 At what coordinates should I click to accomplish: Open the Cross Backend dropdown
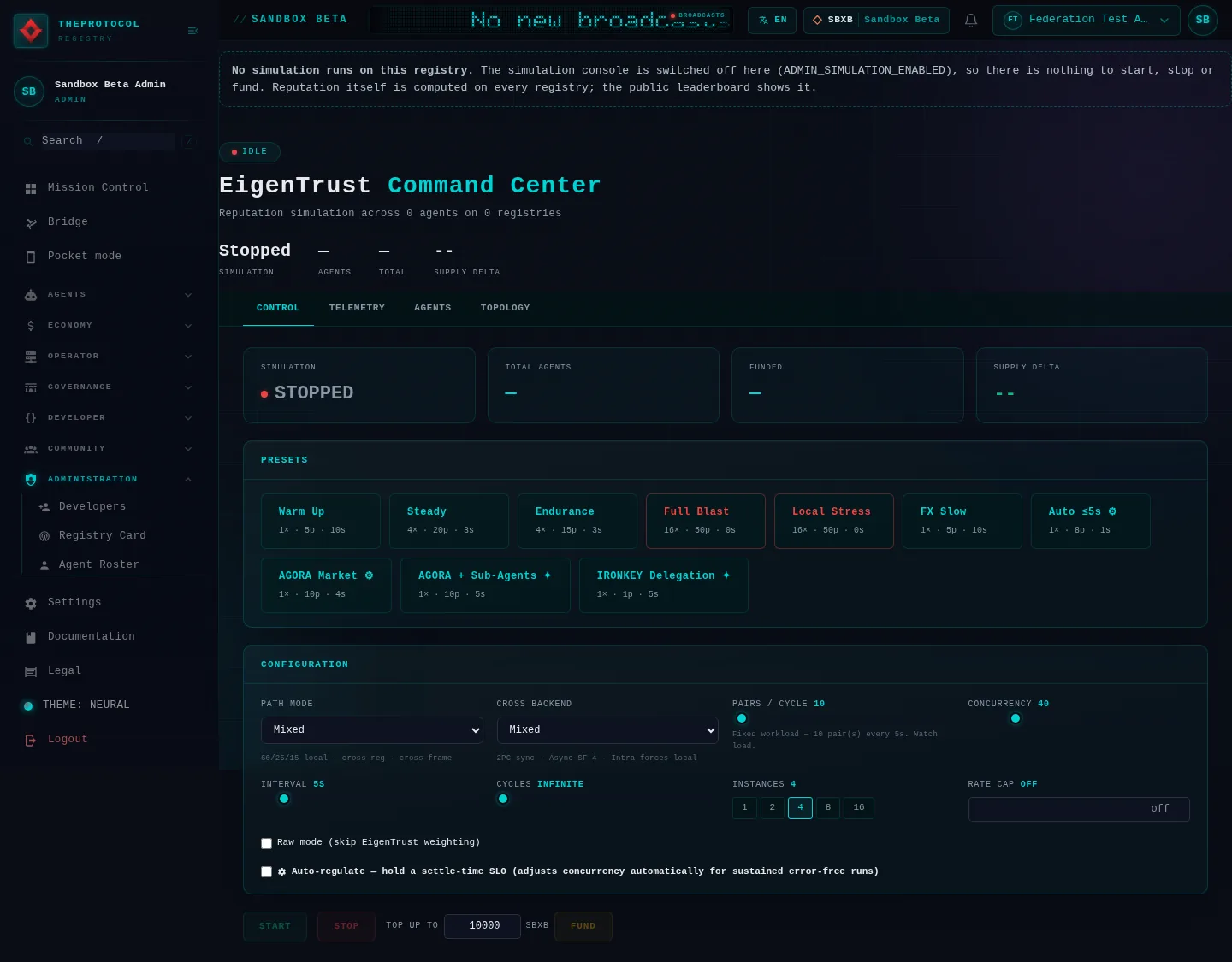tap(607, 730)
